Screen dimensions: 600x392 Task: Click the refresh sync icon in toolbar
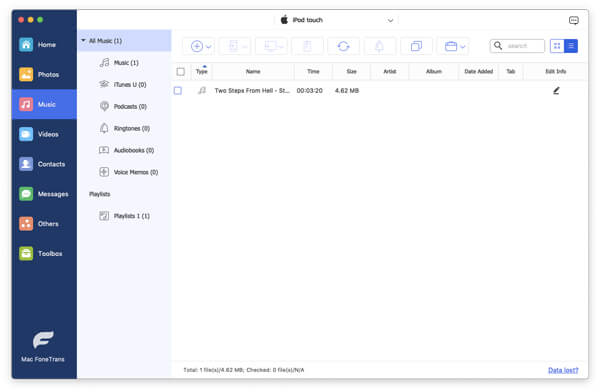point(343,46)
